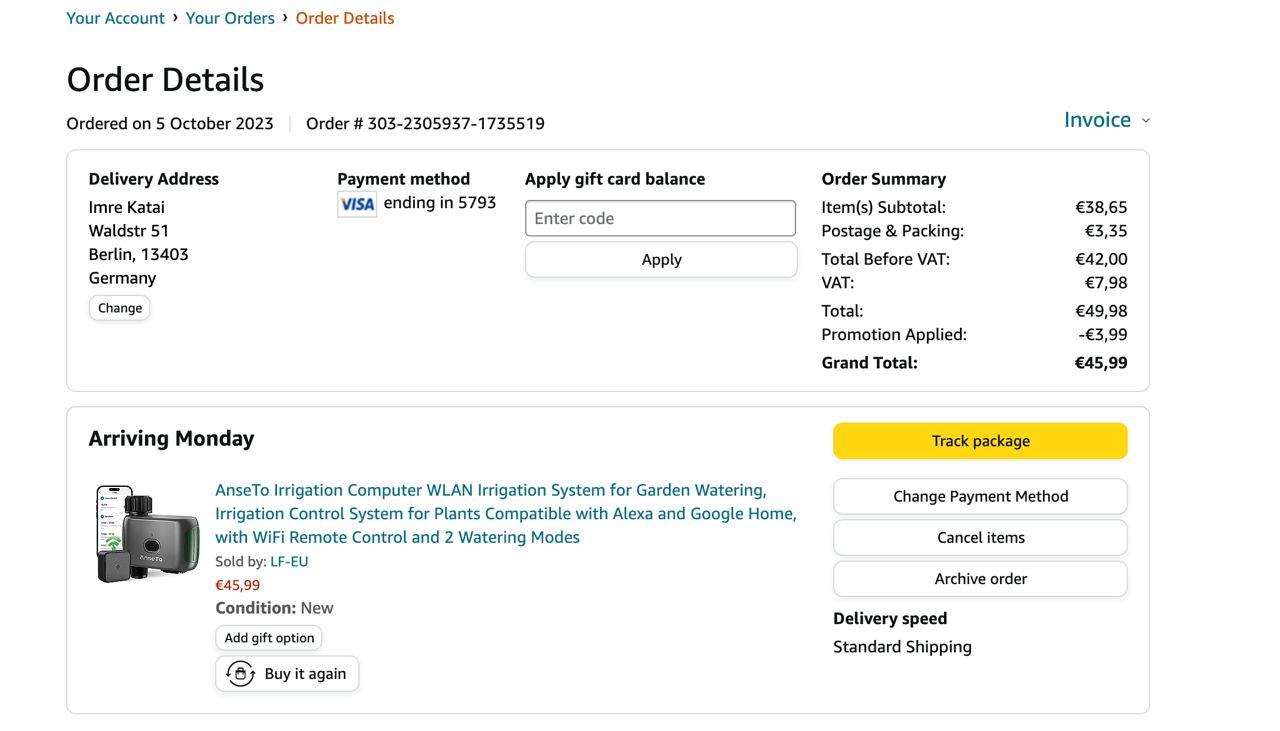
Task: Click the Visa card logo icon
Action: (x=357, y=204)
